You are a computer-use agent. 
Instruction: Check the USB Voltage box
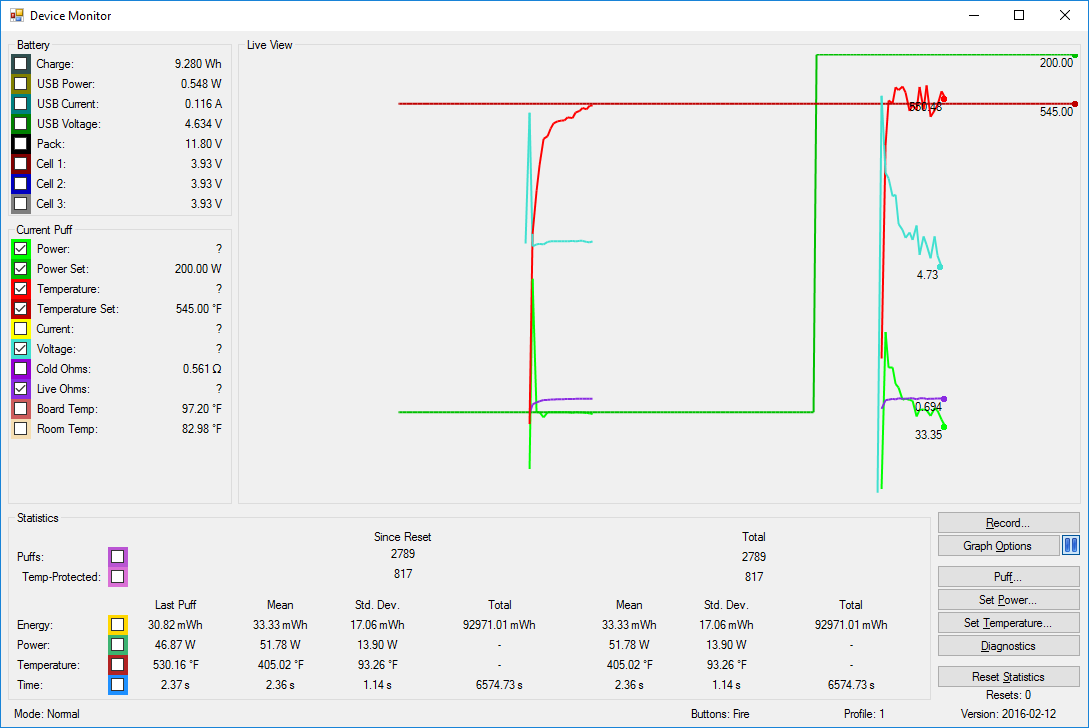20,124
